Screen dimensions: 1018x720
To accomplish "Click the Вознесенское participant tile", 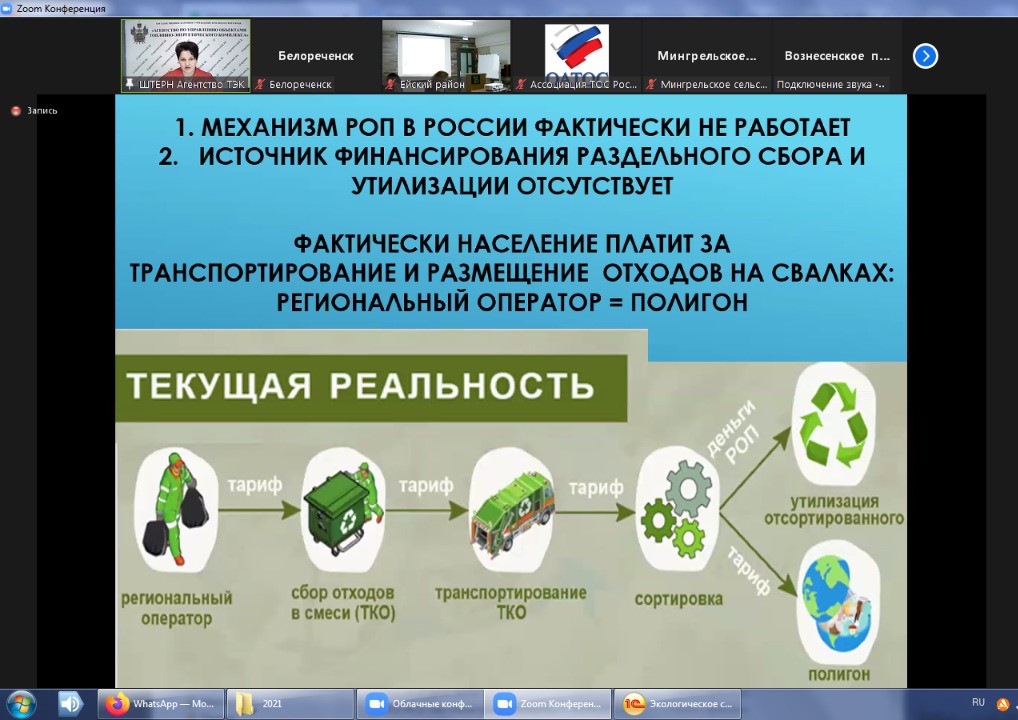I will [x=837, y=56].
